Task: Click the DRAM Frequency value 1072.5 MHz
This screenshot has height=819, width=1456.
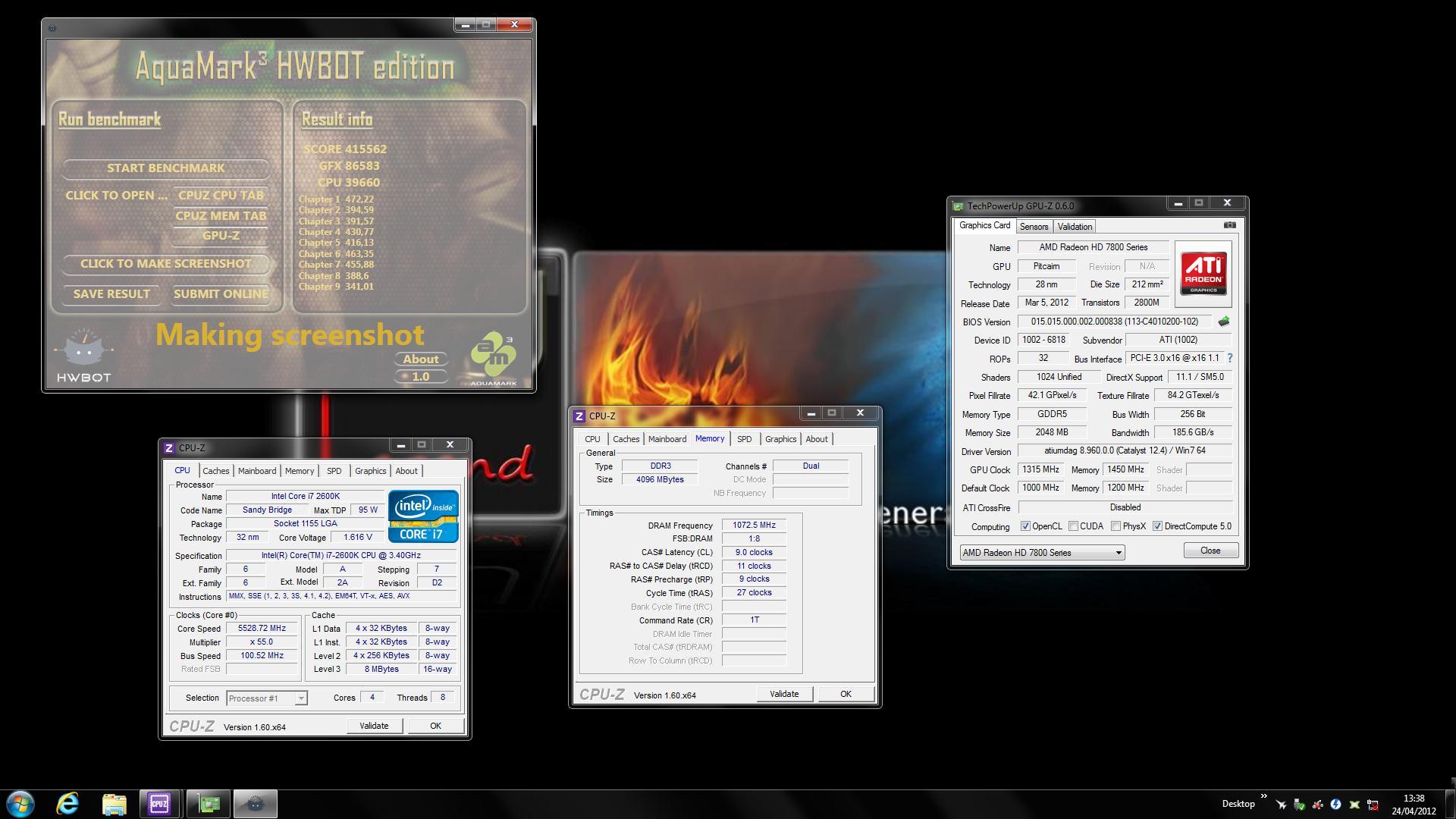Action: click(x=754, y=526)
